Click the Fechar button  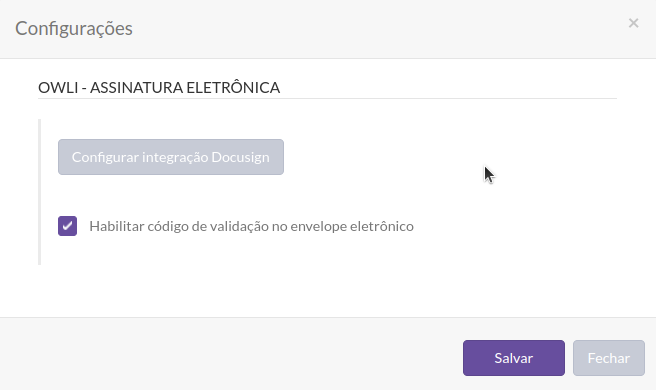click(609, 358)
